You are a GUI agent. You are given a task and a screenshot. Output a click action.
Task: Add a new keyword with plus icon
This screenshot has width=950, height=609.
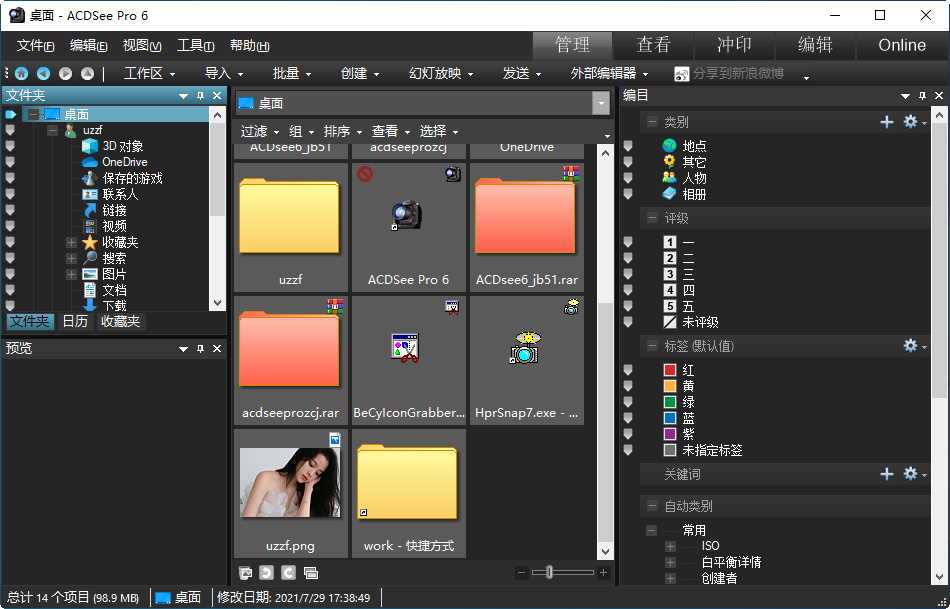[887, 474]
